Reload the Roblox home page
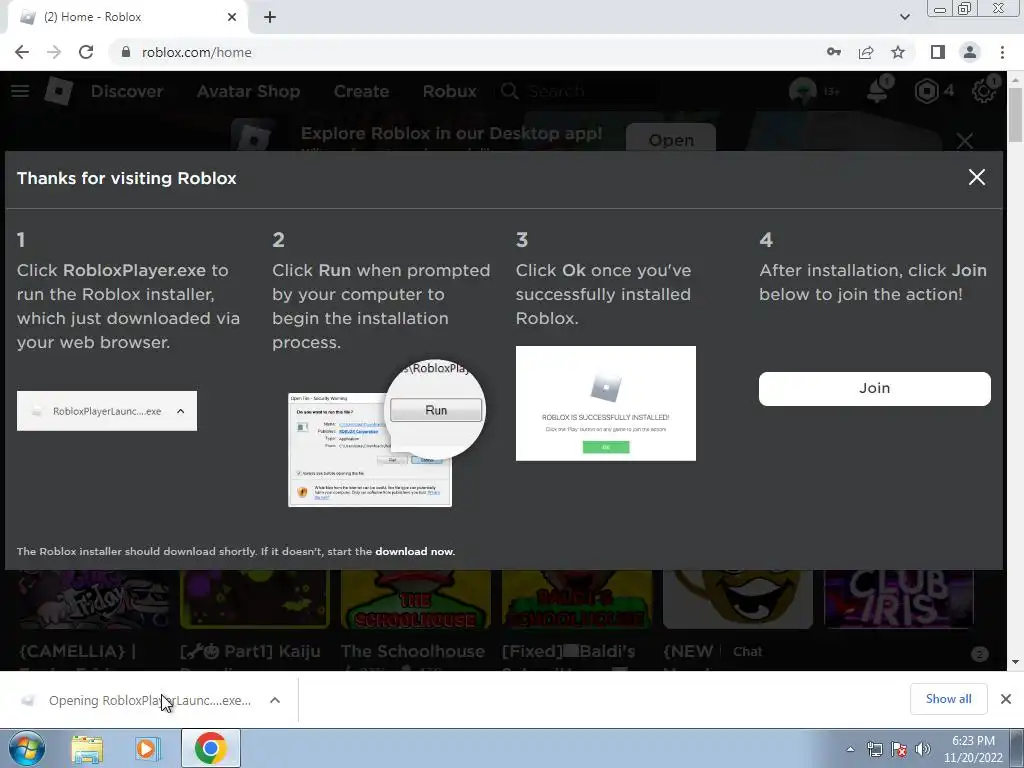1024x768 pixels. tap(86, 52)
